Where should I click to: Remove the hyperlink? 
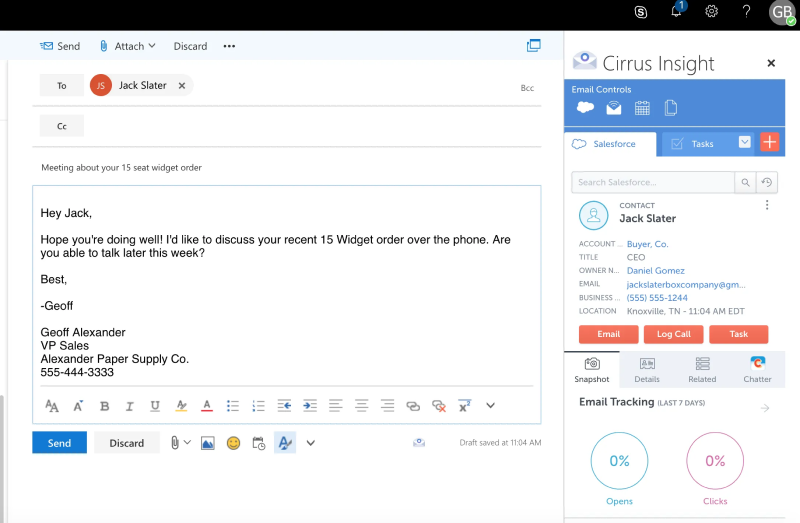click(x=439, y=406)
